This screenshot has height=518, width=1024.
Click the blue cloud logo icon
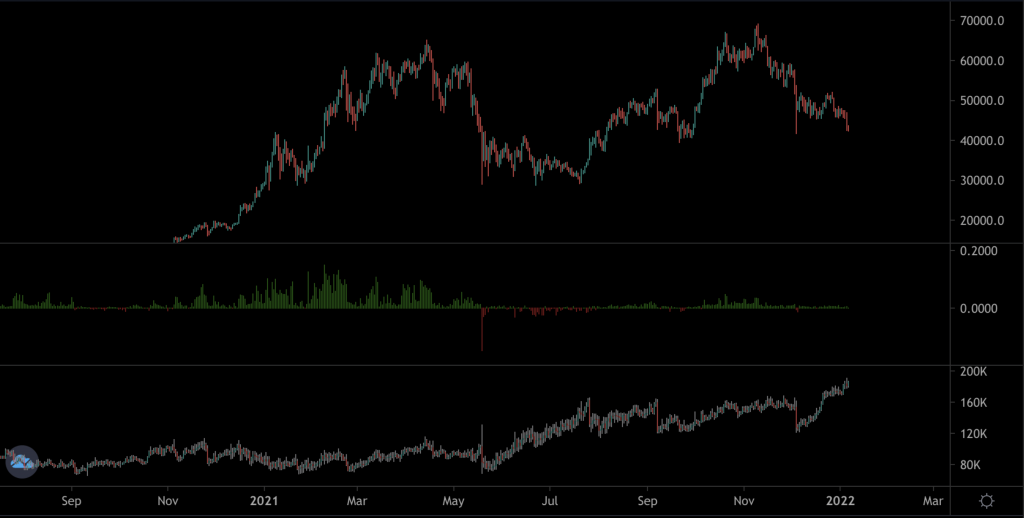coord(22,461)
